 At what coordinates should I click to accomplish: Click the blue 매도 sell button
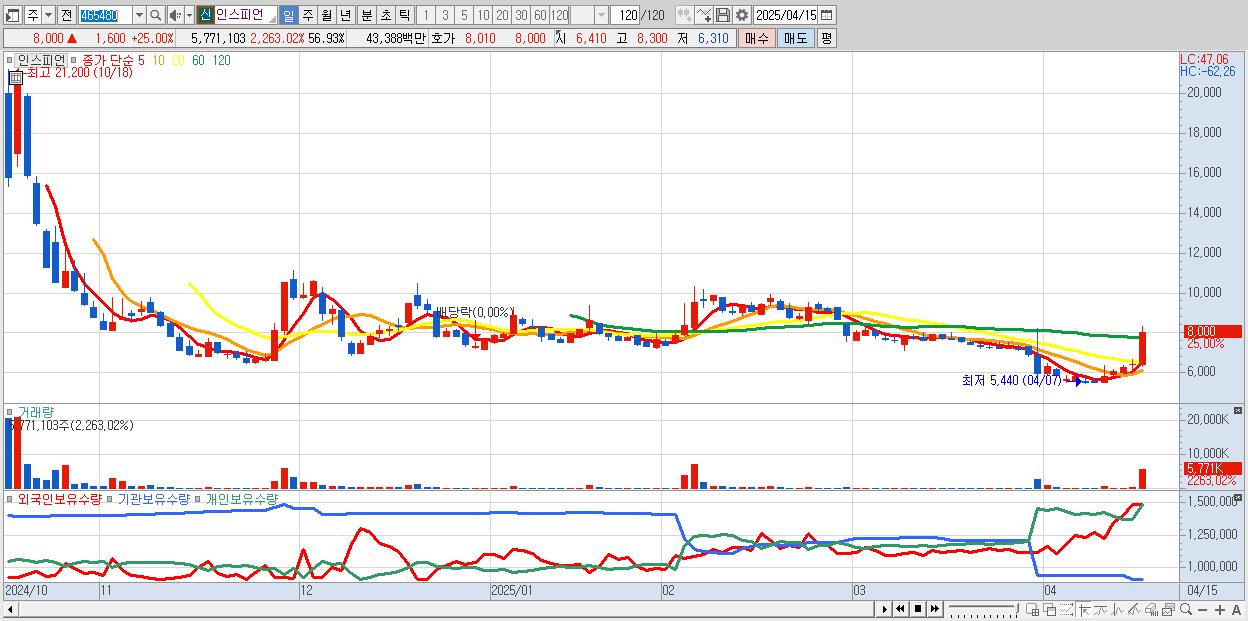pyautogui.click(x=796, y=37)
